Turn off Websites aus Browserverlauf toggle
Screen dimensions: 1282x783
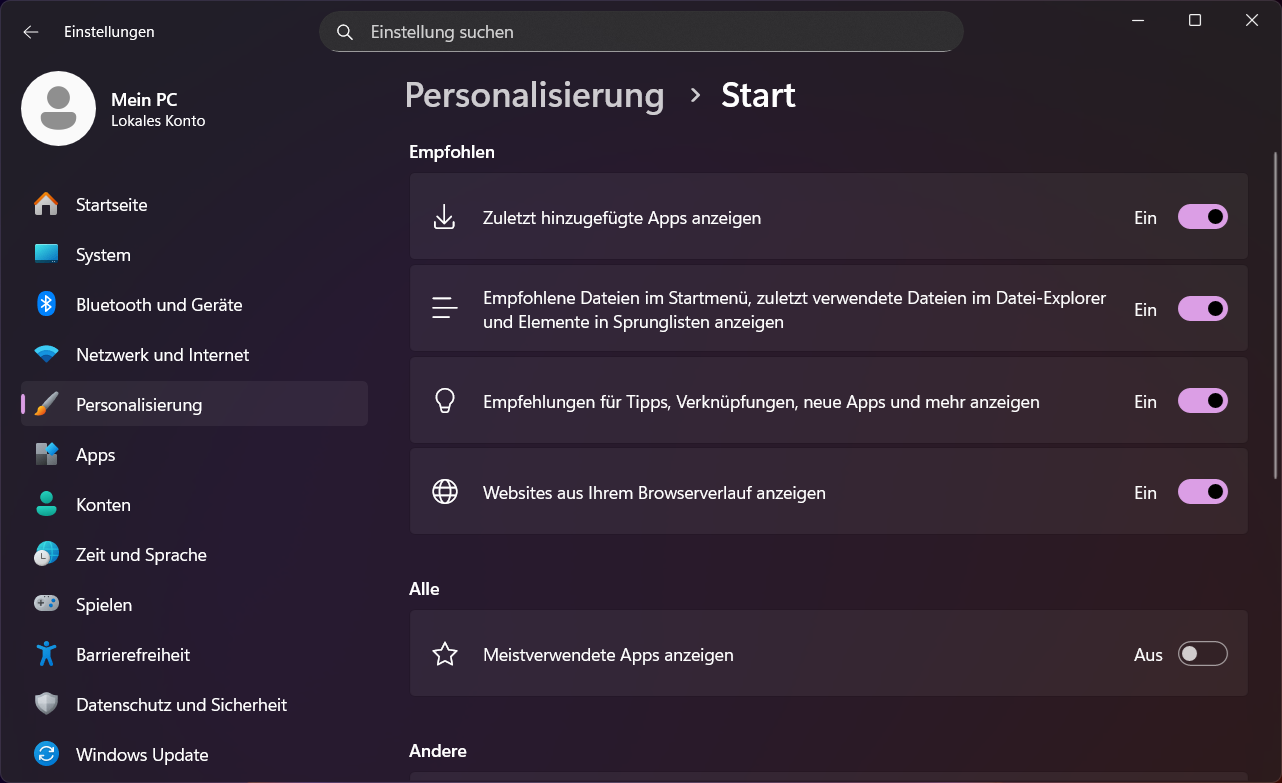1202,492
